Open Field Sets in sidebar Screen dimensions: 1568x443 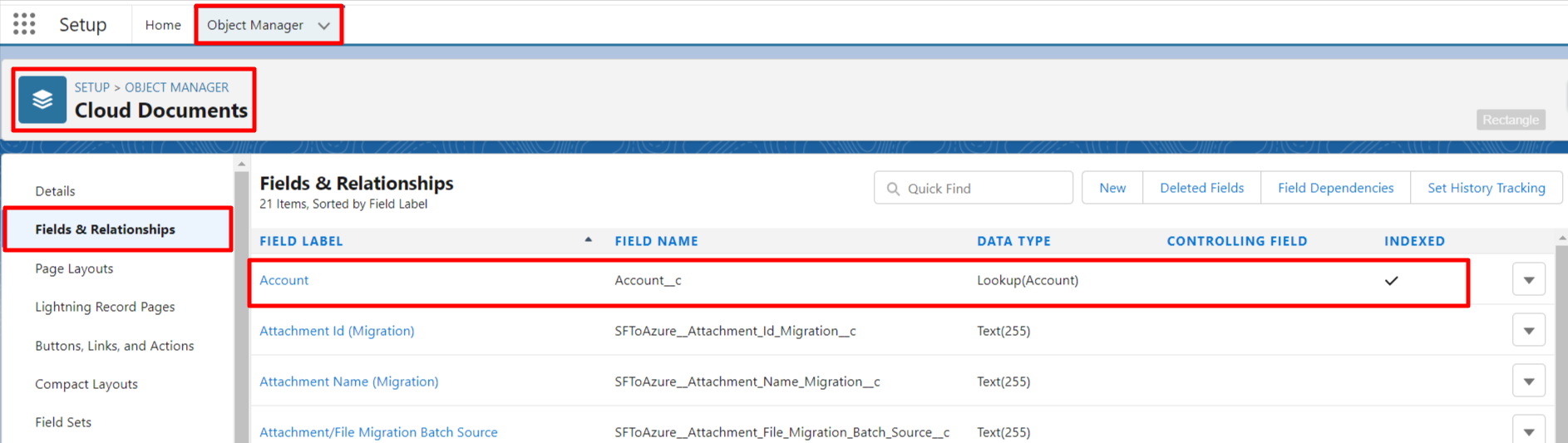pos(63,422)
